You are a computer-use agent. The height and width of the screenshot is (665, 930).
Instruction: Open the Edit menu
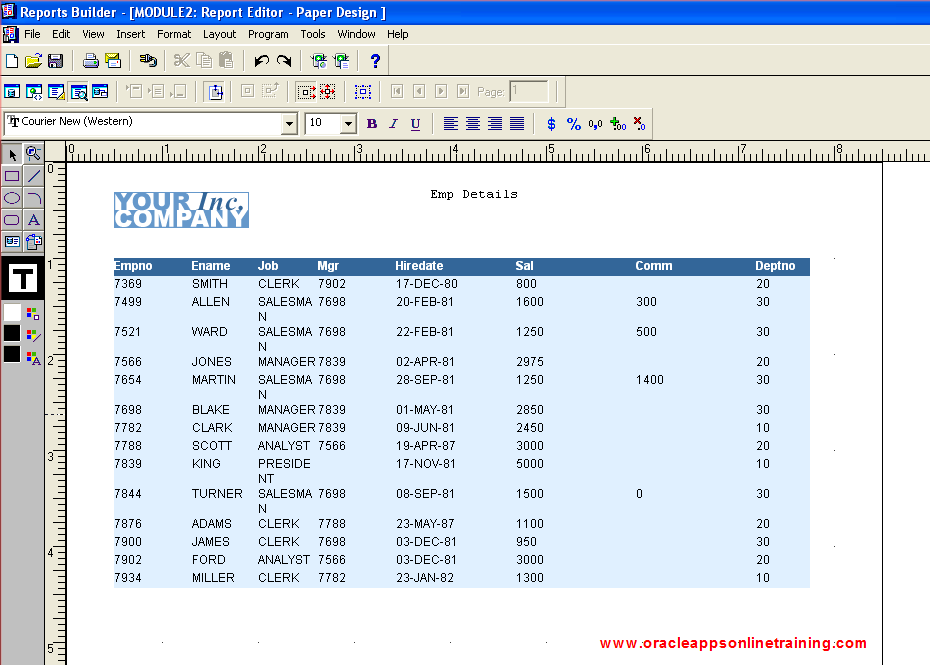tap(61, 34)
